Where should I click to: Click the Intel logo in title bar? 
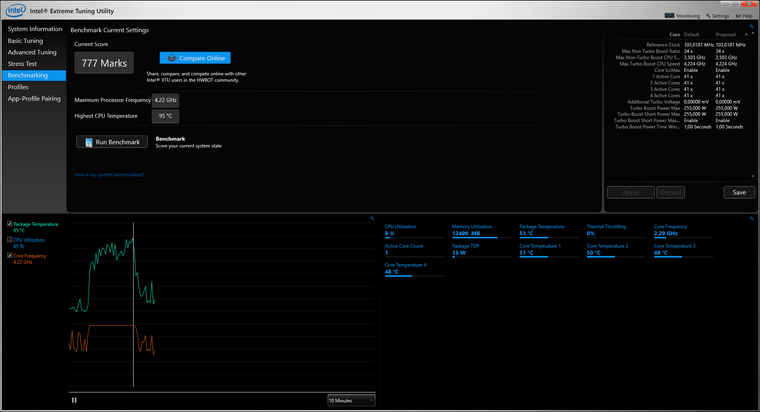click(x=16, y=10)
